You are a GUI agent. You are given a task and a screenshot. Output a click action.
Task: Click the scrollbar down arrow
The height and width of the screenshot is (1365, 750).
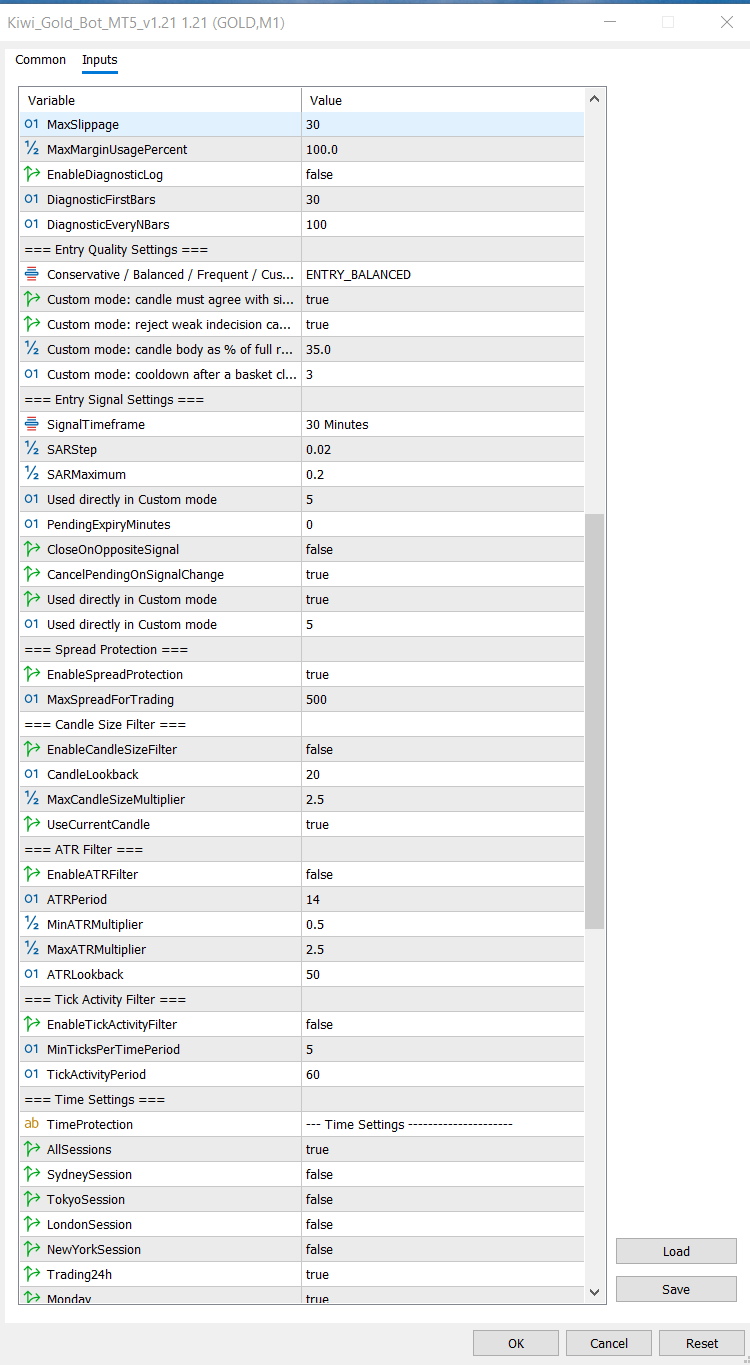click(595, 1291)
